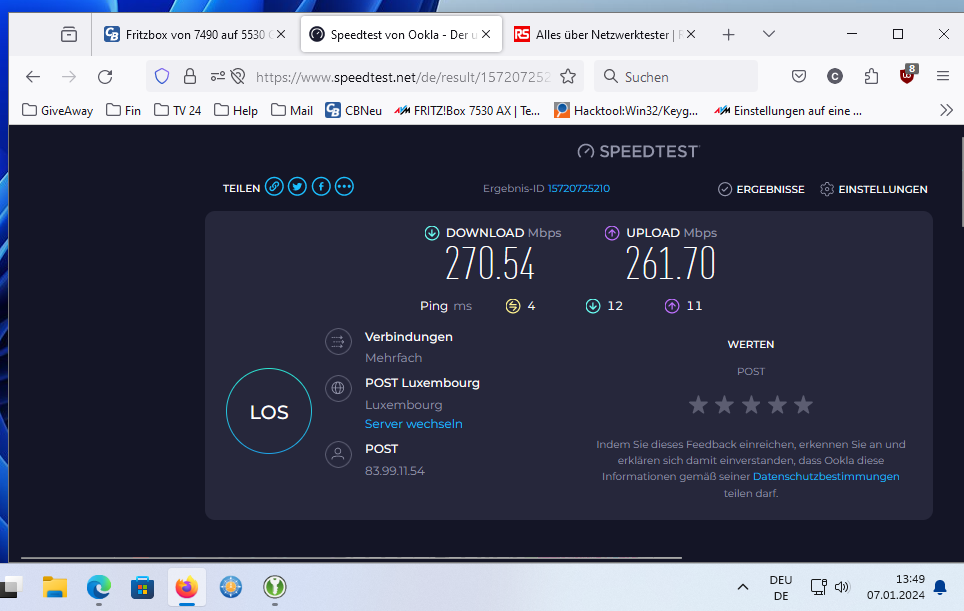Open volume control in system tray

[842, 587]
